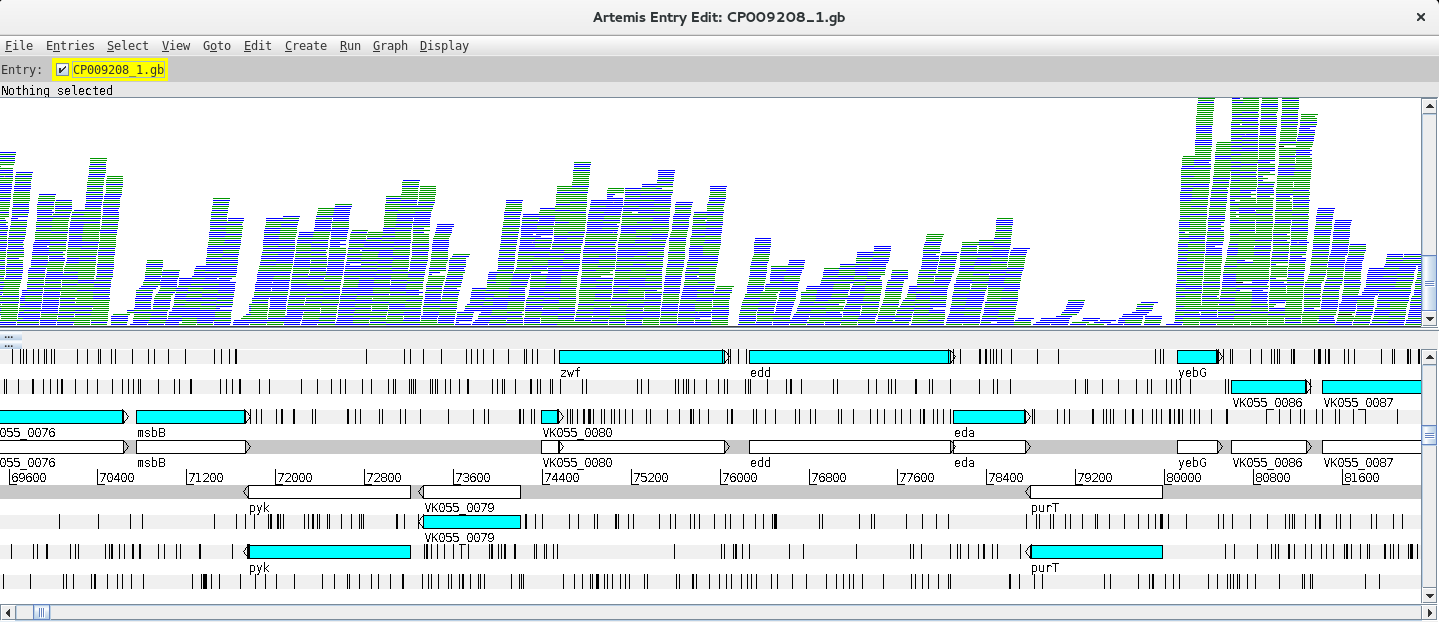Select the cyan edd gene feature
Screen dimensions: 1439x622
(848, 357)
